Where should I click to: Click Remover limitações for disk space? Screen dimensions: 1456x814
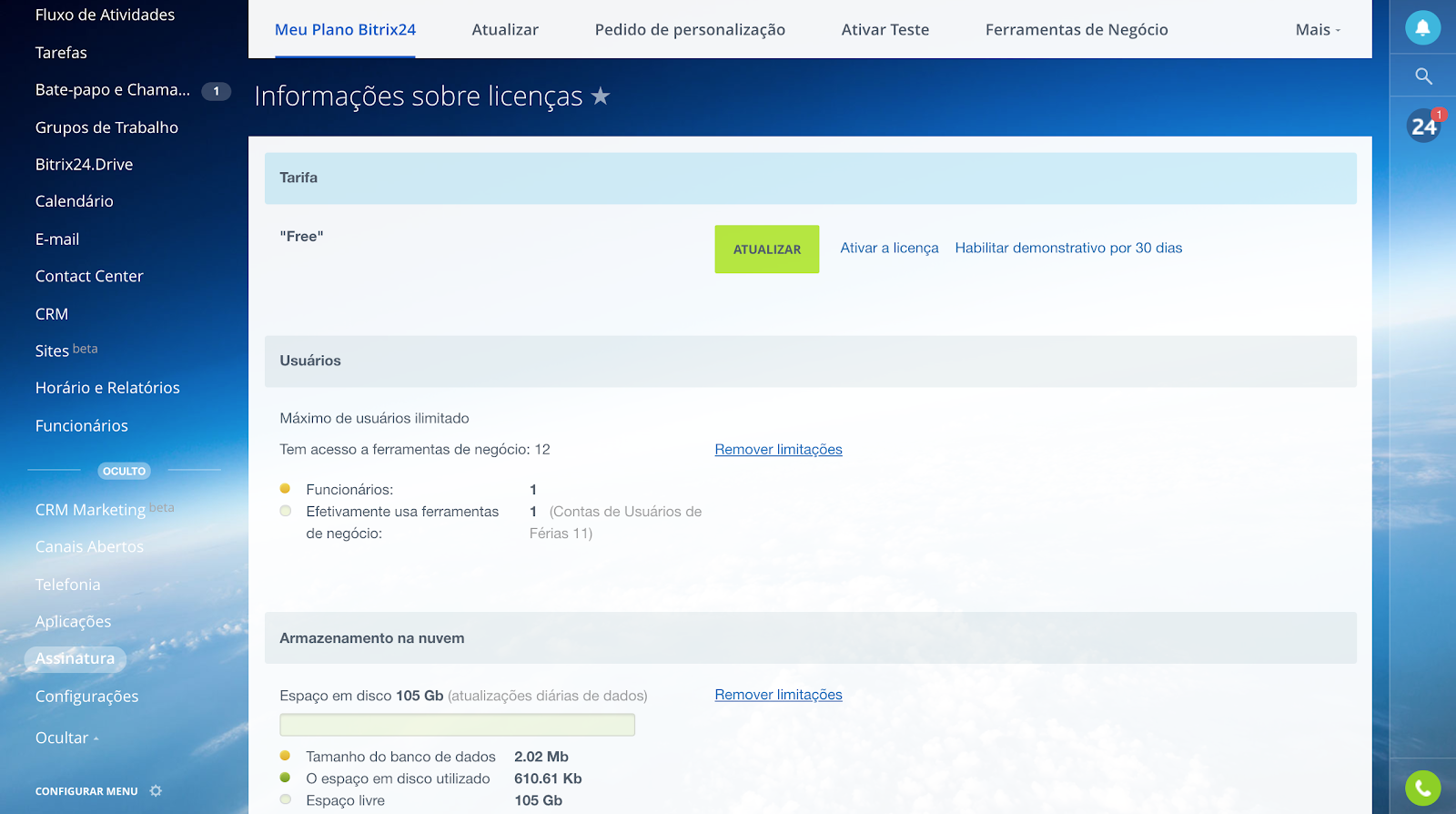[x=778, y=695]
